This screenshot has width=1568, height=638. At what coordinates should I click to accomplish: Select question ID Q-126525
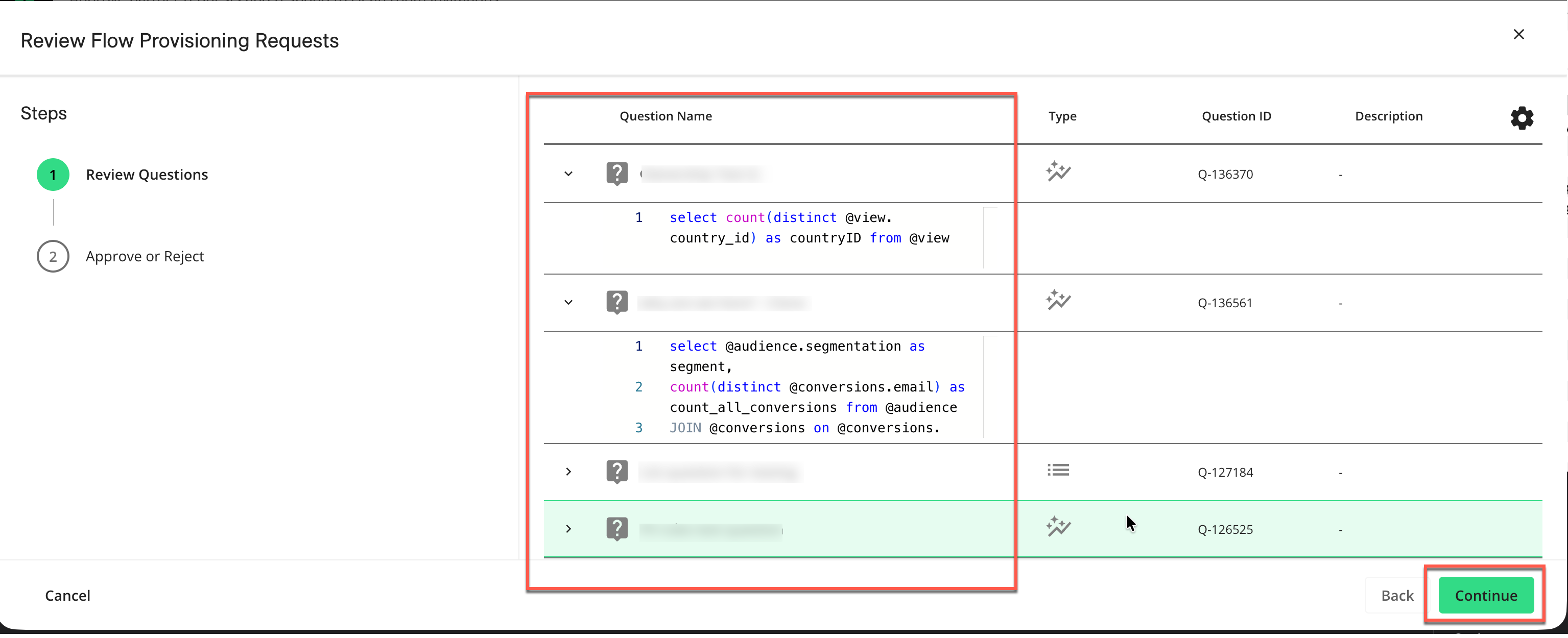coord(1225,530)
